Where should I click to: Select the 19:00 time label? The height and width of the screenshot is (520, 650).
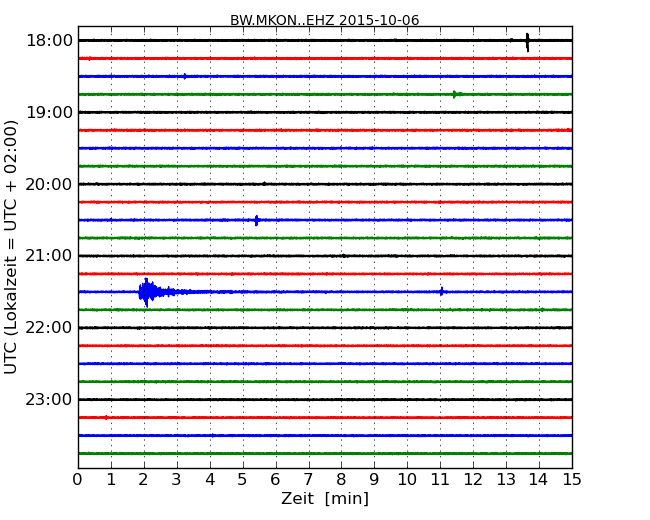click(49, 112)
